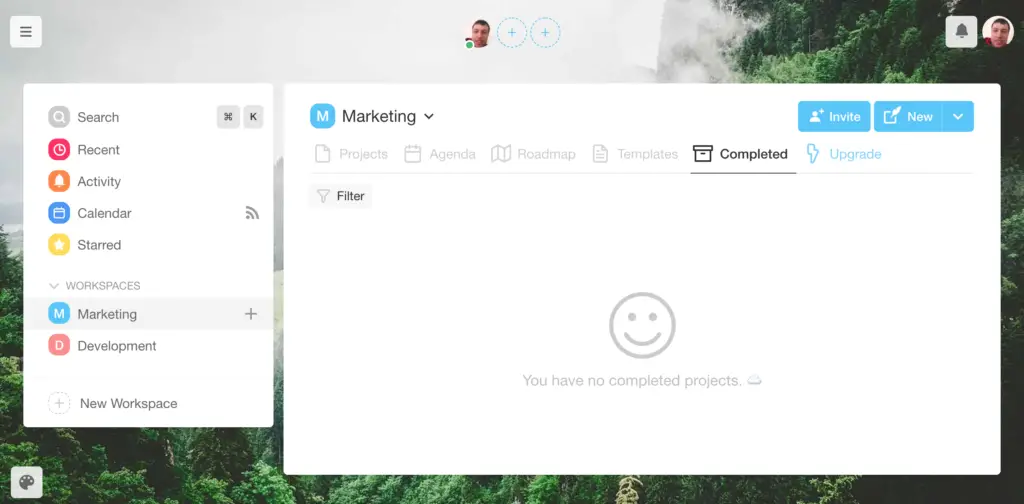Open the hamburger menu

pos(26,32)
